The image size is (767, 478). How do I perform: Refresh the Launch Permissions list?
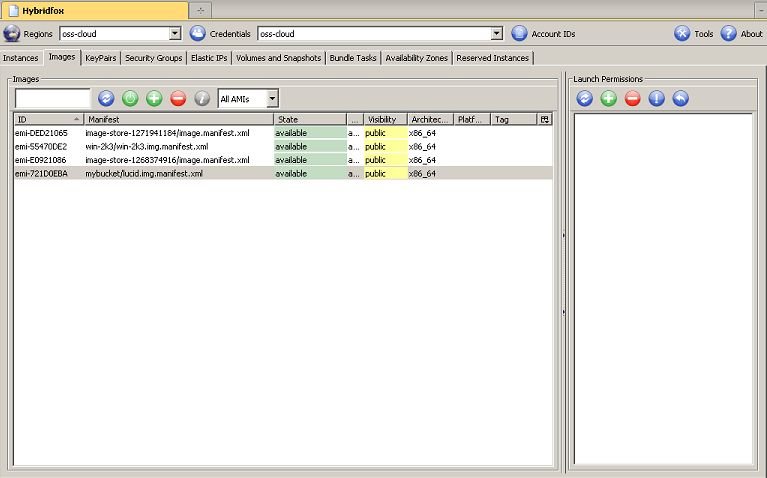click(x=585, y=98)
